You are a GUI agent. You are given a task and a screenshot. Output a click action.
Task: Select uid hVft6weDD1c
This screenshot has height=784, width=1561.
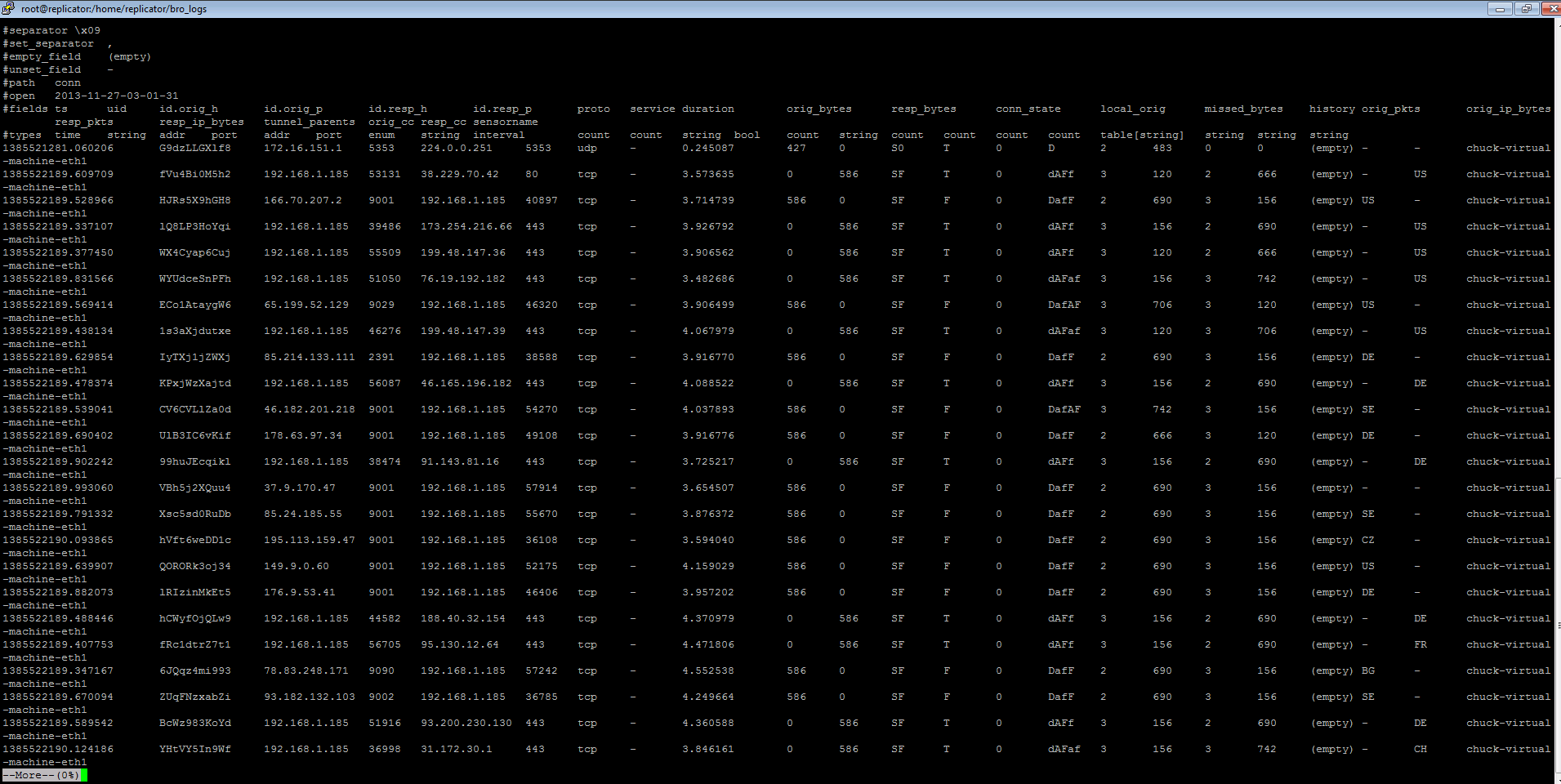coord(195,541)
